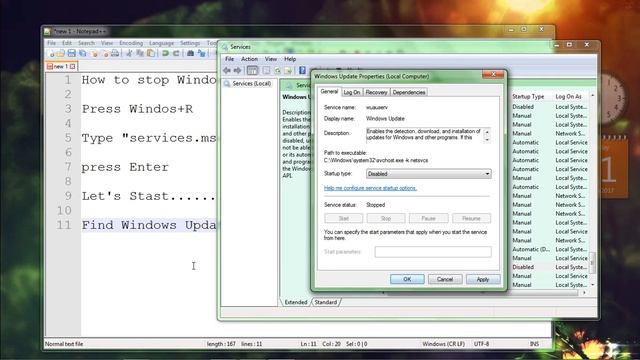Click the blue Help icon in Services toolbar

[302, 70]
